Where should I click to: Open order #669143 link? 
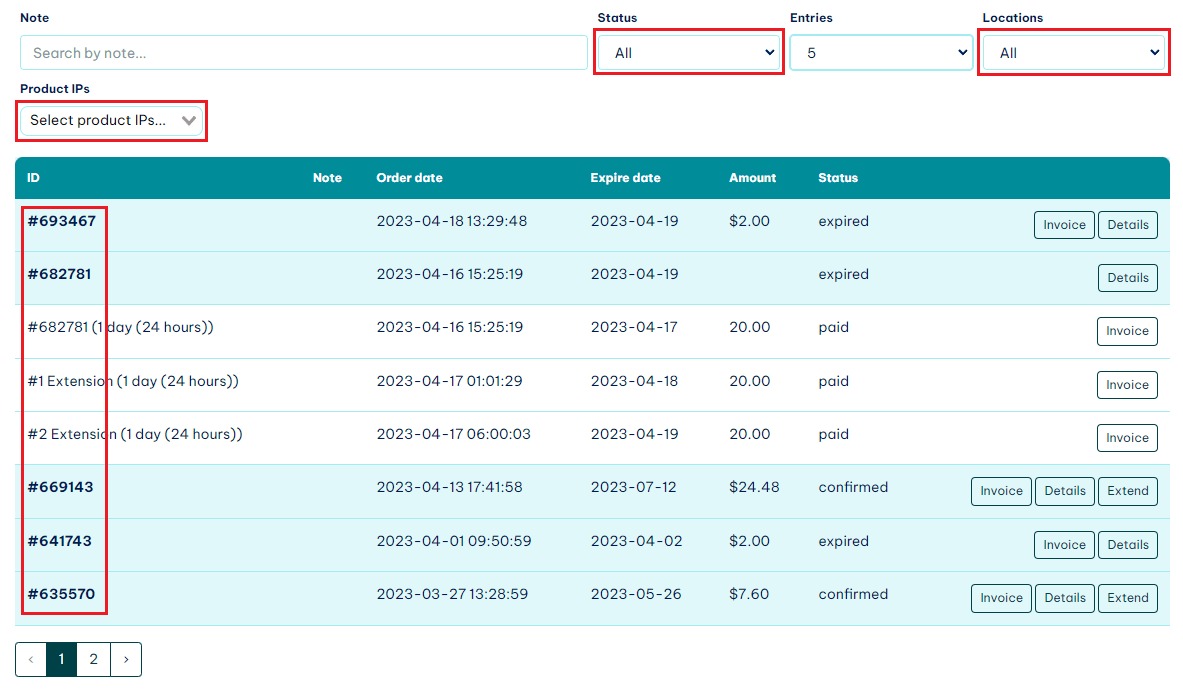pyautogui.click(x=60, y=487)
